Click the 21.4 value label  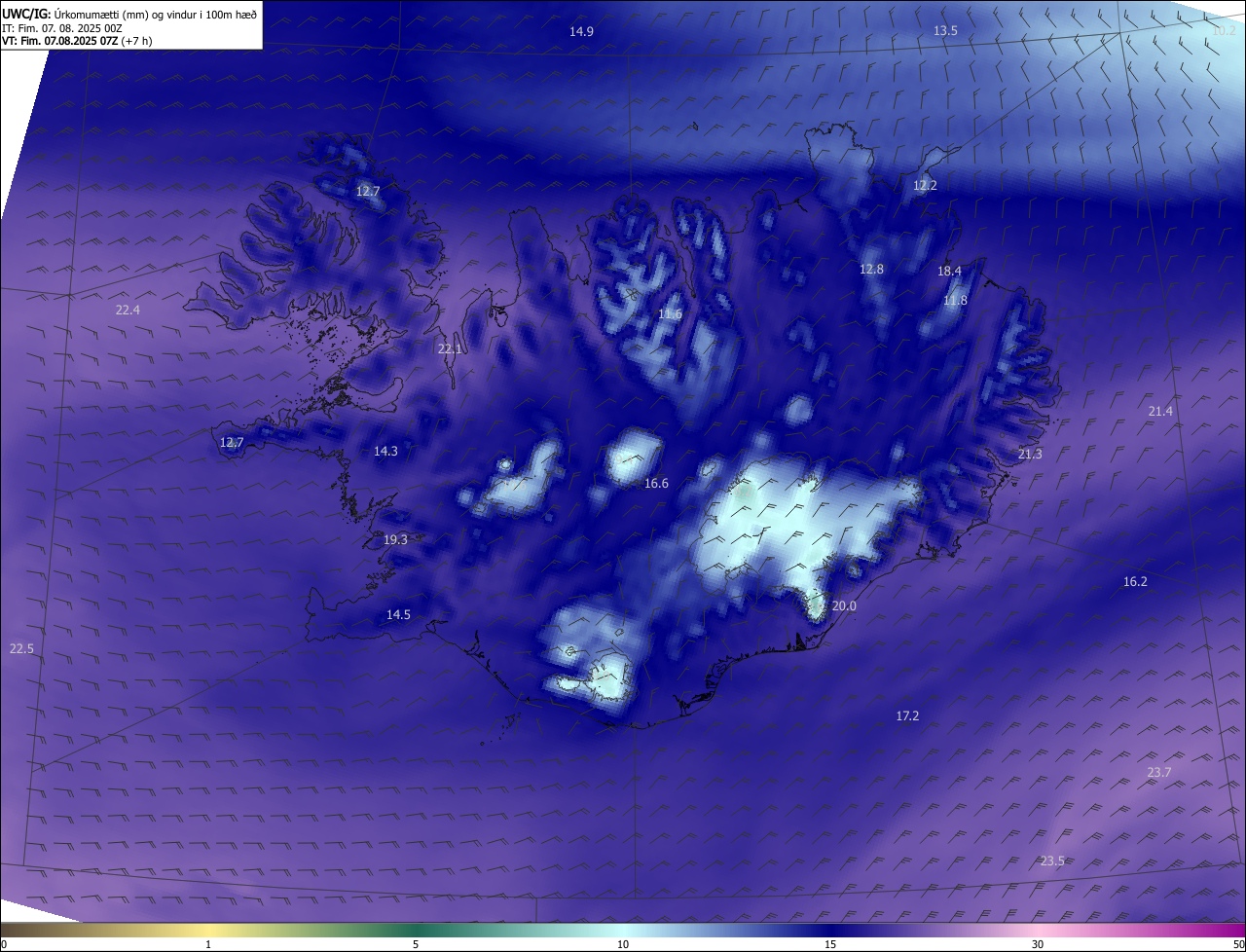(1160, 412)
